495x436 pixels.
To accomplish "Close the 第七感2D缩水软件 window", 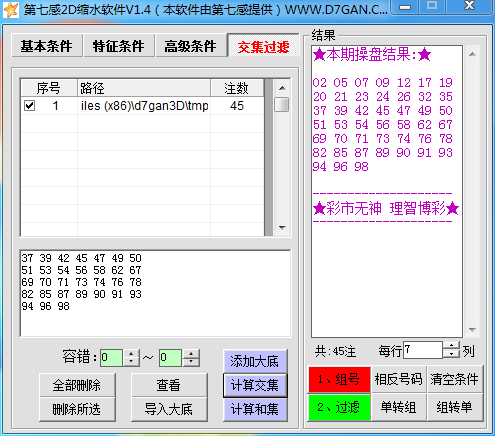I will pyautogui.click(x=470, y=6).
